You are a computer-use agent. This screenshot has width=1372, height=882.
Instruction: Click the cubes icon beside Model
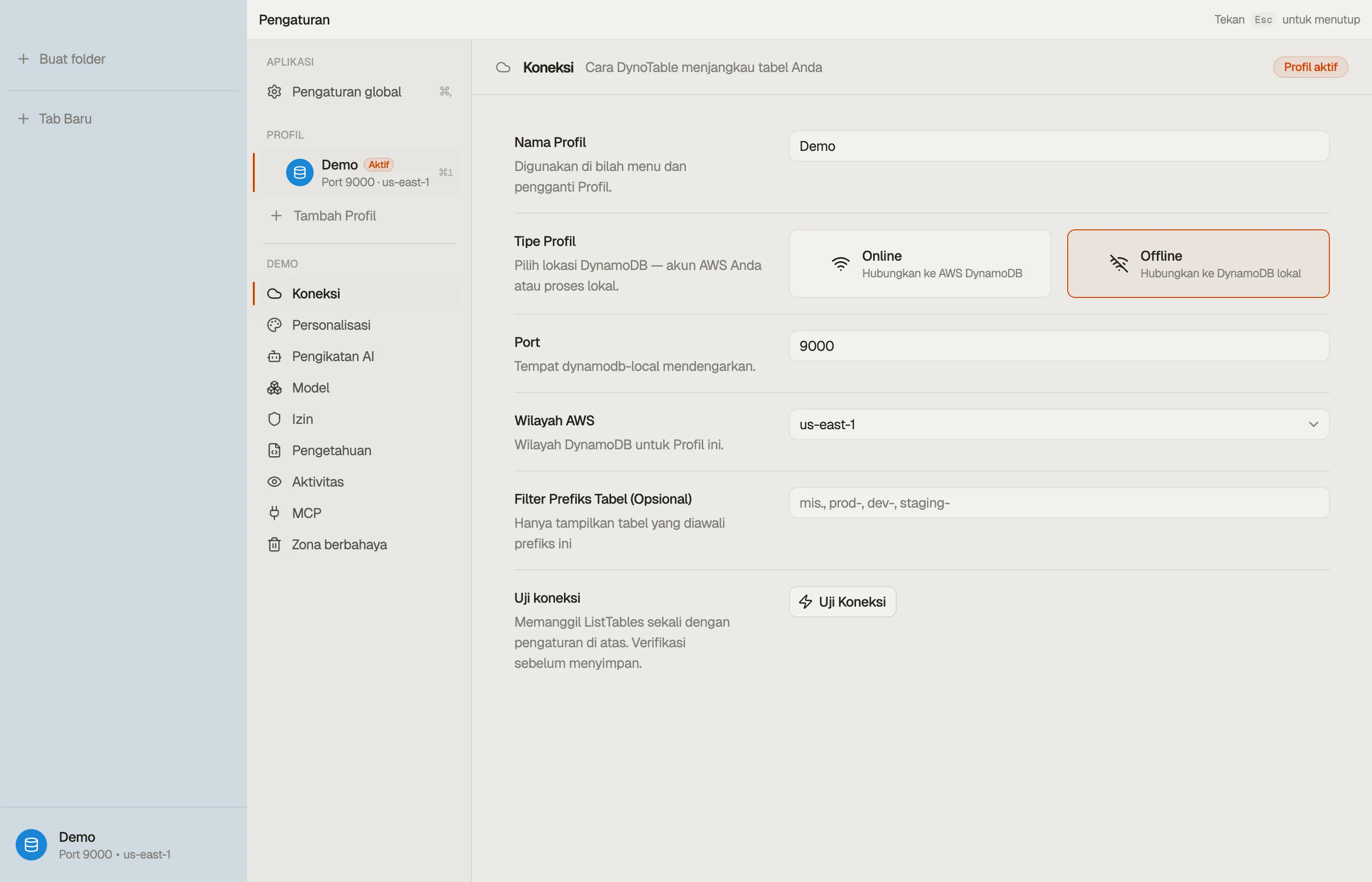pyautogui.click(x=274, y=388)
